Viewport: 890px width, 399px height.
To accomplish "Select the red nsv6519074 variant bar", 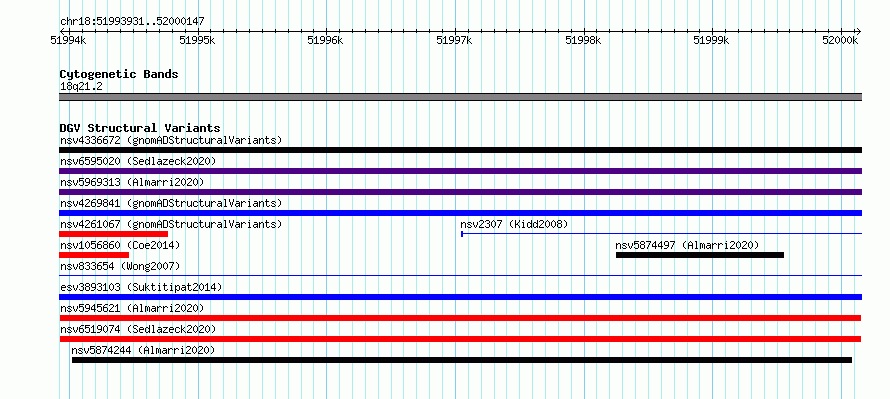I will [460, 339].
